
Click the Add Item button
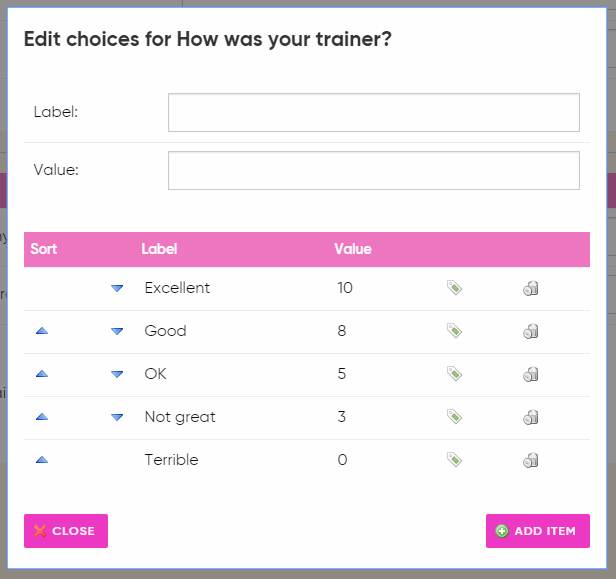click(537, 531)
